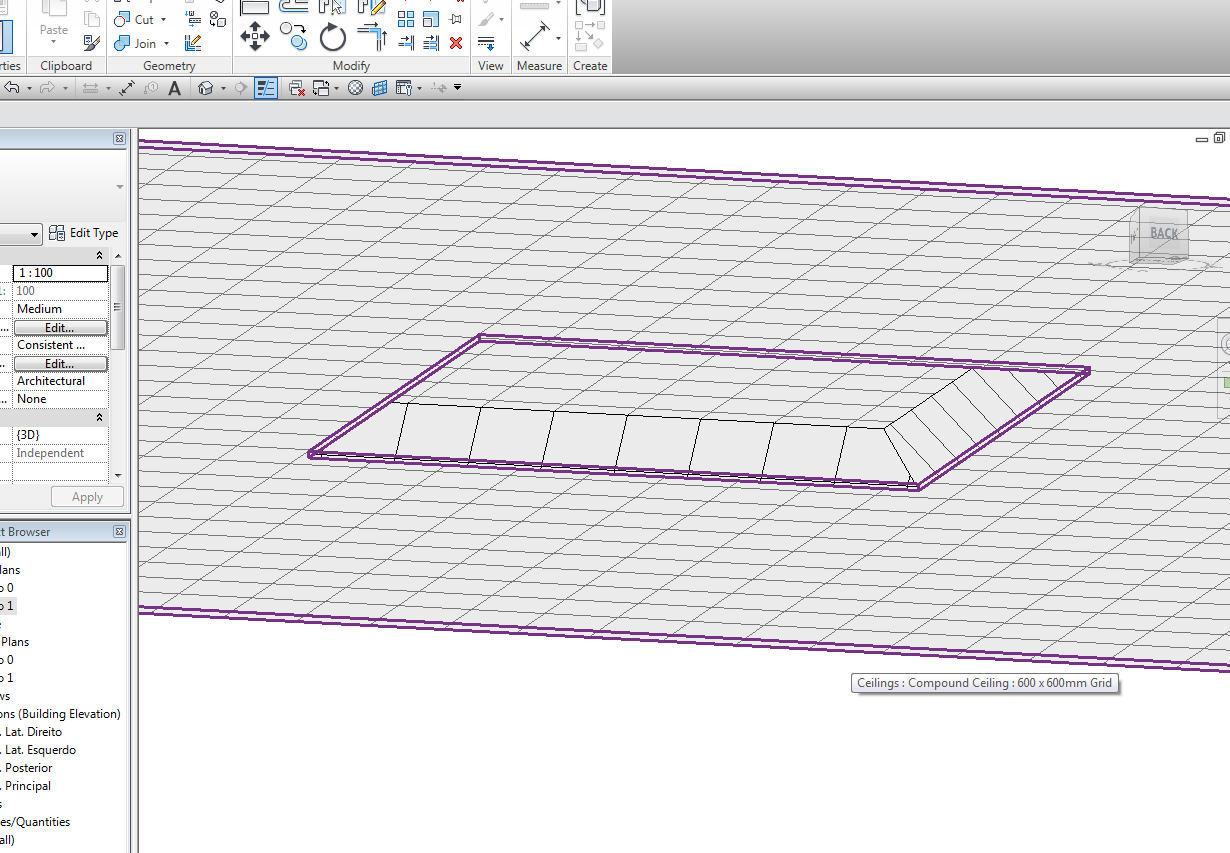Viewport: 1230px width, 853px height.
Task: Click the Pin tool in Modify panel
Action: pos(454,18)
